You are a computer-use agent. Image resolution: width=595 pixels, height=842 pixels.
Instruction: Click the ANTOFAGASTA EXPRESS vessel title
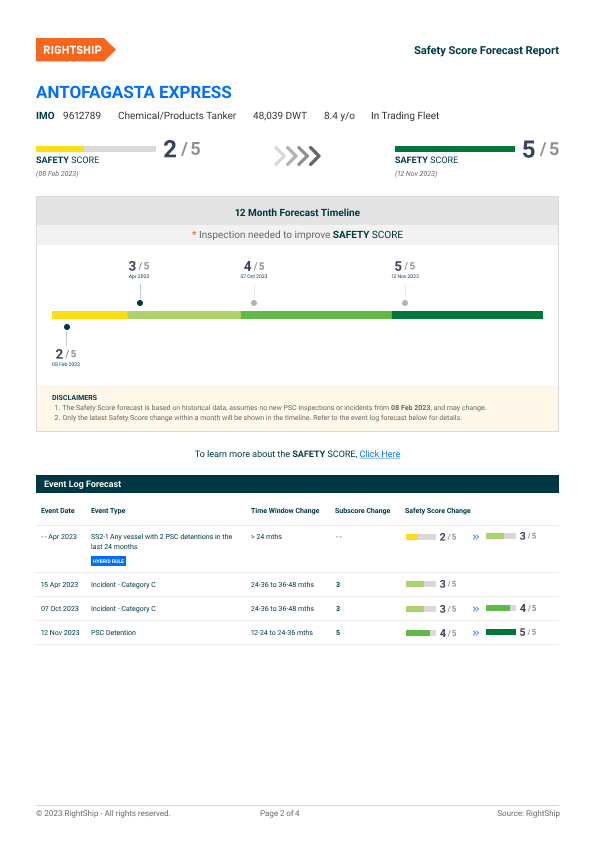pos(134,92)
